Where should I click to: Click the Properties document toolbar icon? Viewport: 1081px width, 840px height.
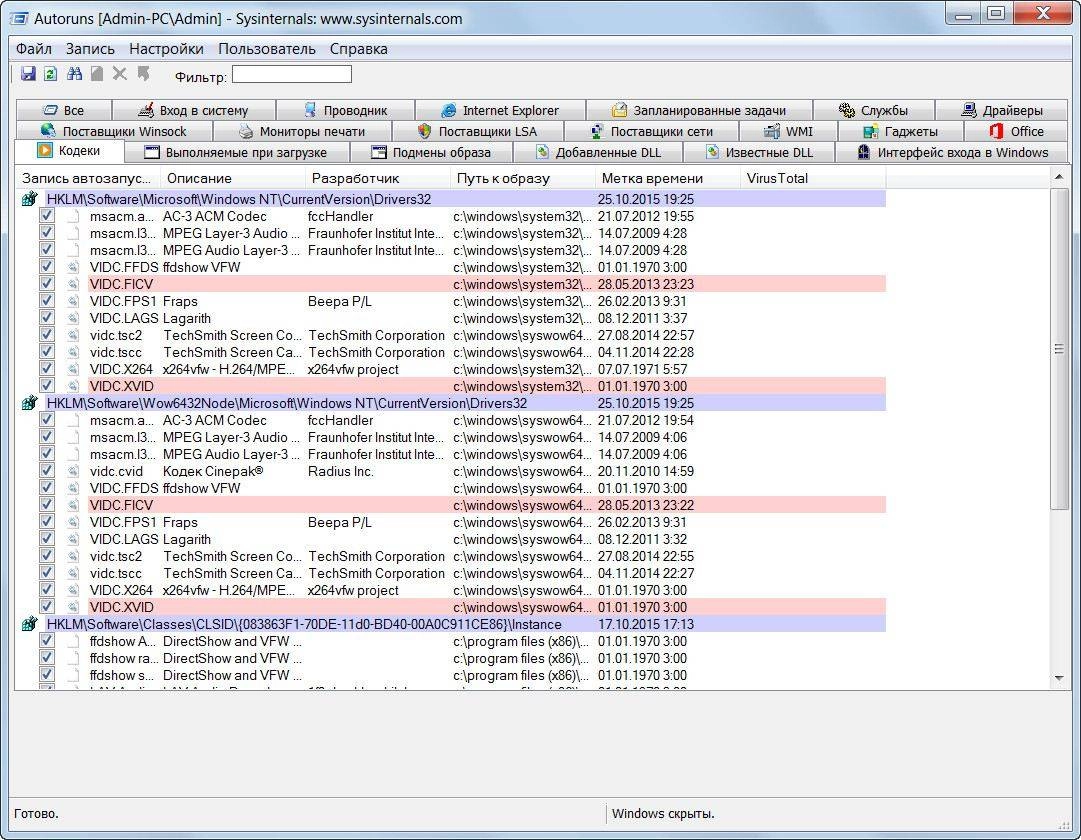coord(97,74)
